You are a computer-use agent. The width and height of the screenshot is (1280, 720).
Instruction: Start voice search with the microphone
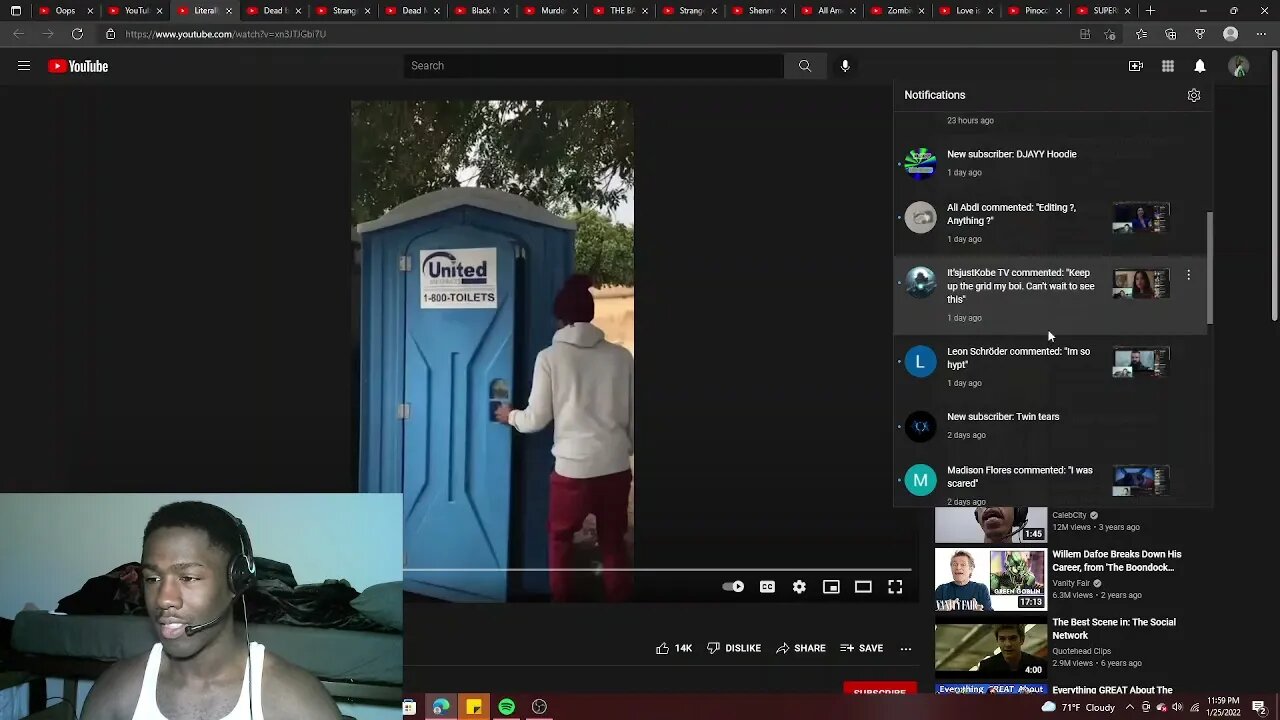845,66
